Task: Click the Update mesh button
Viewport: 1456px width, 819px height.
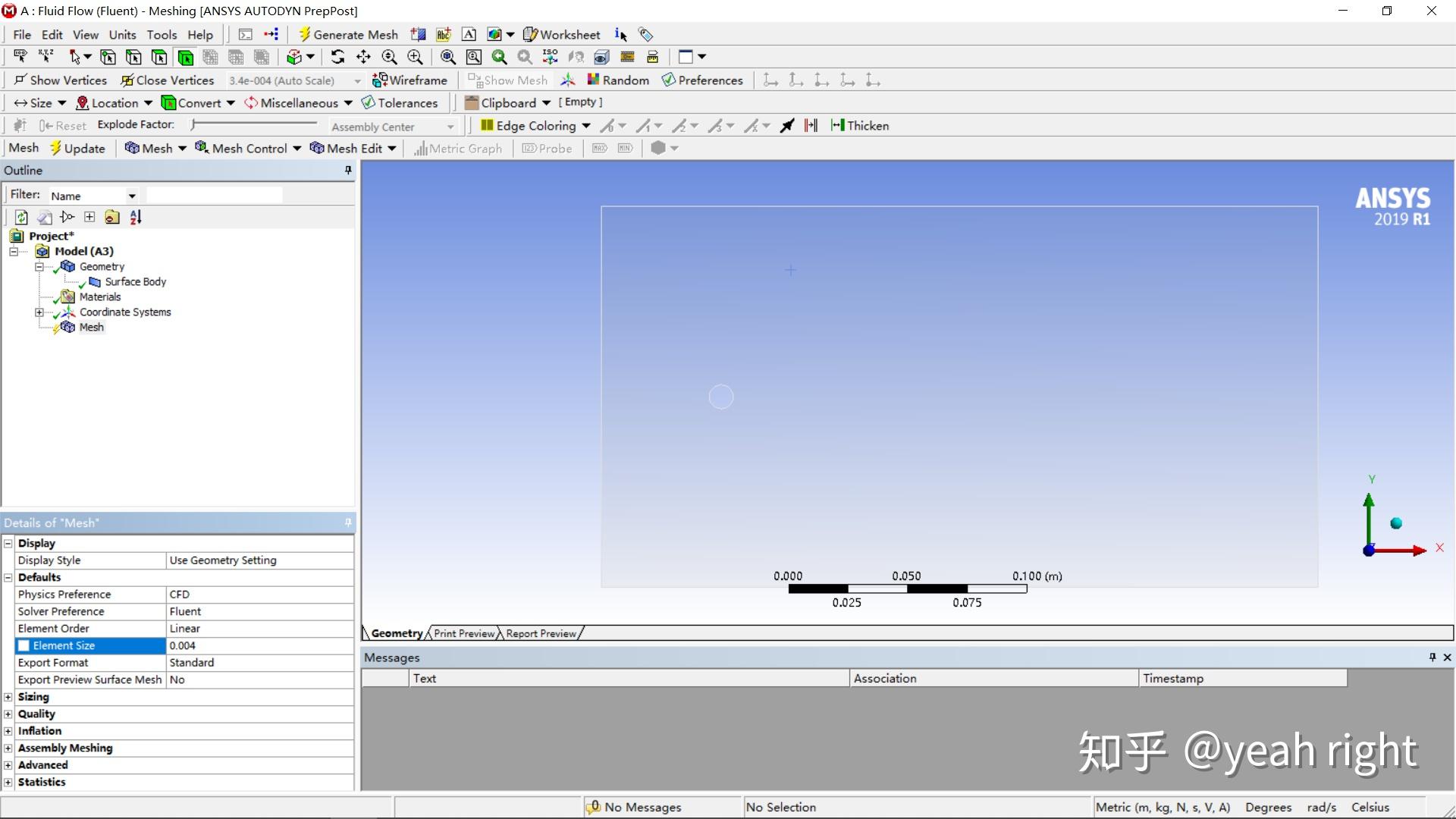Action: coord(77,149)
